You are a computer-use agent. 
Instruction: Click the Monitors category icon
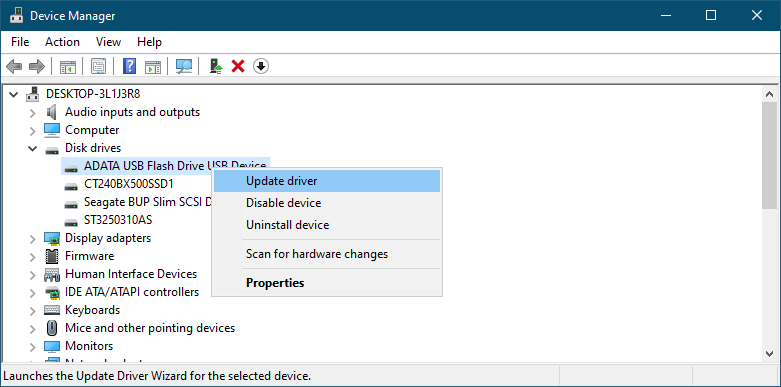click(52, 346)
